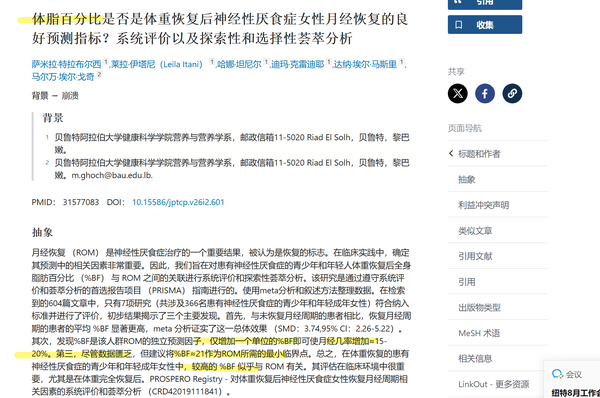This screenshot has width=600, height=398.
Task: Open author 达纳·埃尔·马斯里 link
Action: pyautogui.click(x=365, y=64)
